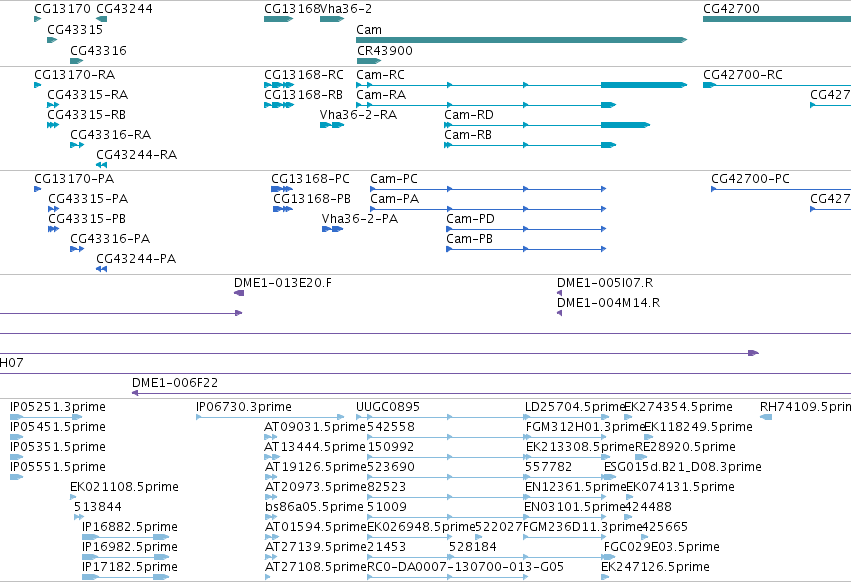Select transcript CG13168-RB
Viewport: 851px width, 582px height.
(x=303, y=94)
